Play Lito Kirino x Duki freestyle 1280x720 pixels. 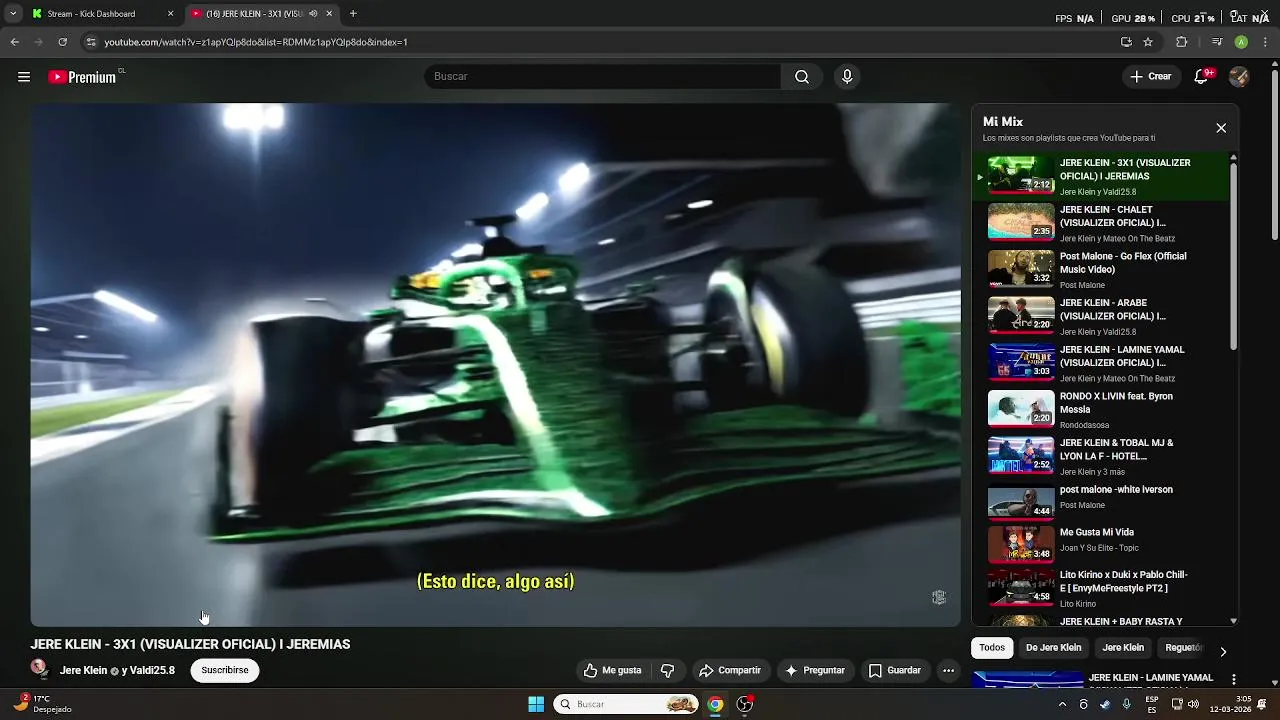(x=1100, y=588)
